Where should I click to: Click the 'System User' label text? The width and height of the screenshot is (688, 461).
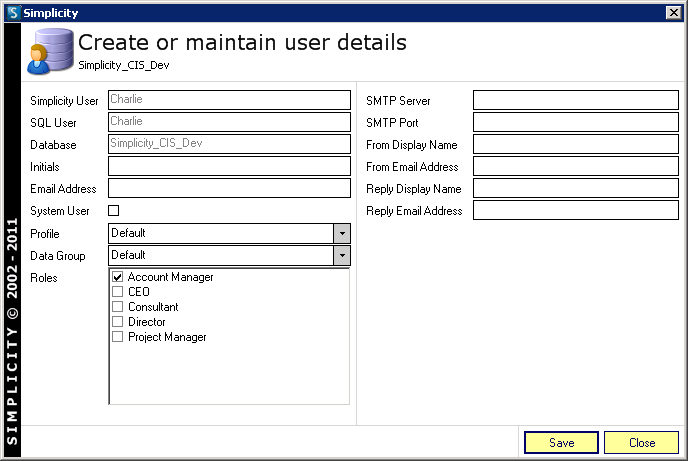coord(60,211)
